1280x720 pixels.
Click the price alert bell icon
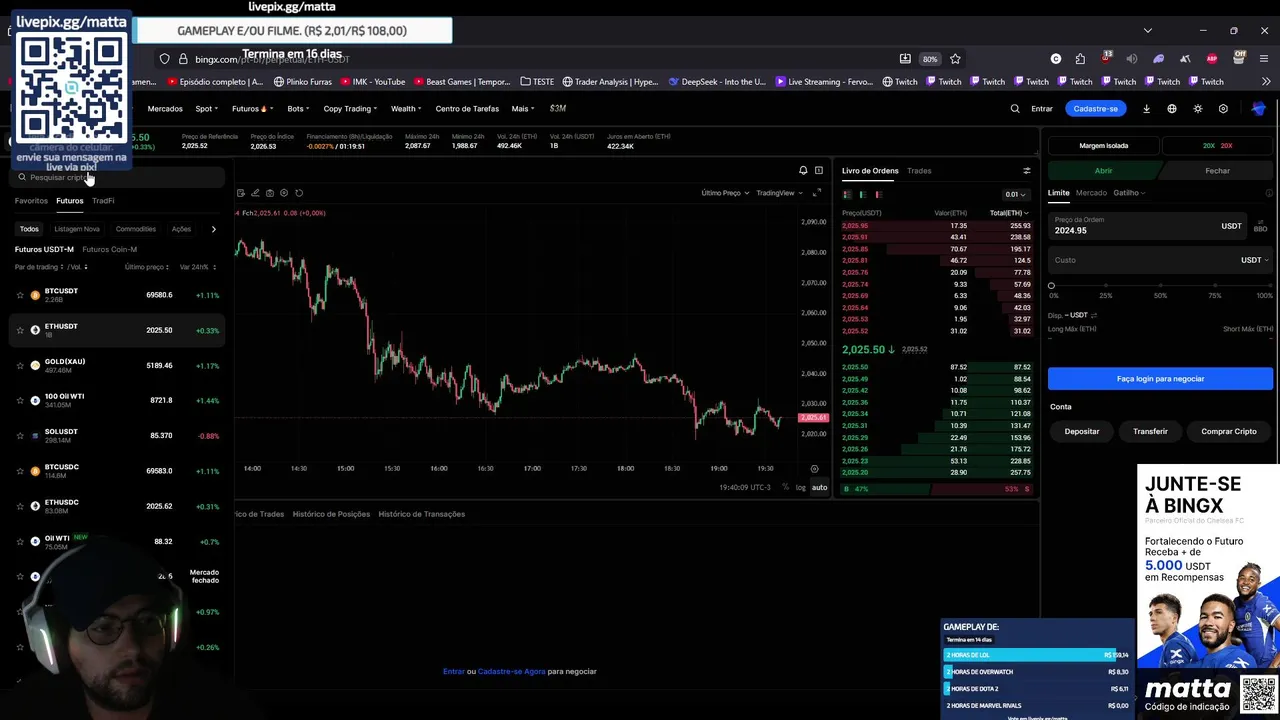(803, 171)
